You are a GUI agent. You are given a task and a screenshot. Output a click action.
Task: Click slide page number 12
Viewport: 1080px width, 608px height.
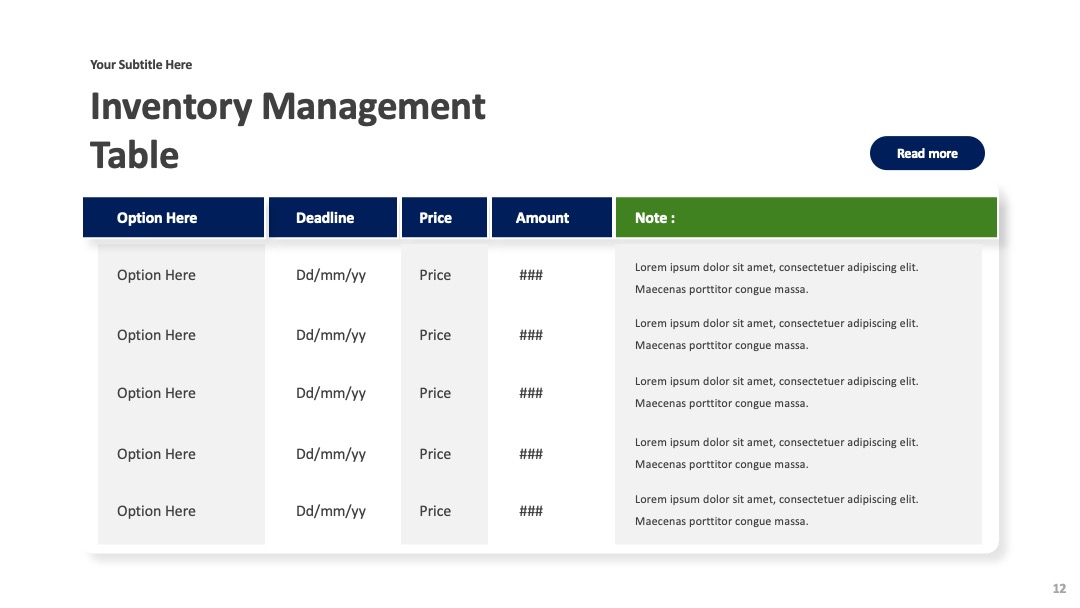(1059, 589)
